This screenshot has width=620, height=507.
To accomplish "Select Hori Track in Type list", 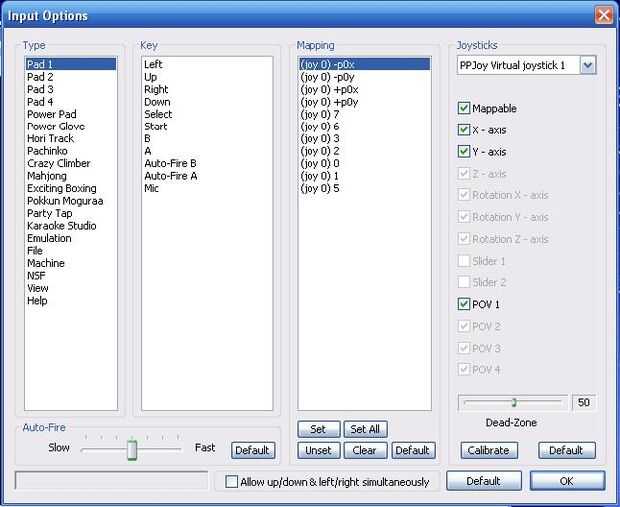I will point(71,138).
